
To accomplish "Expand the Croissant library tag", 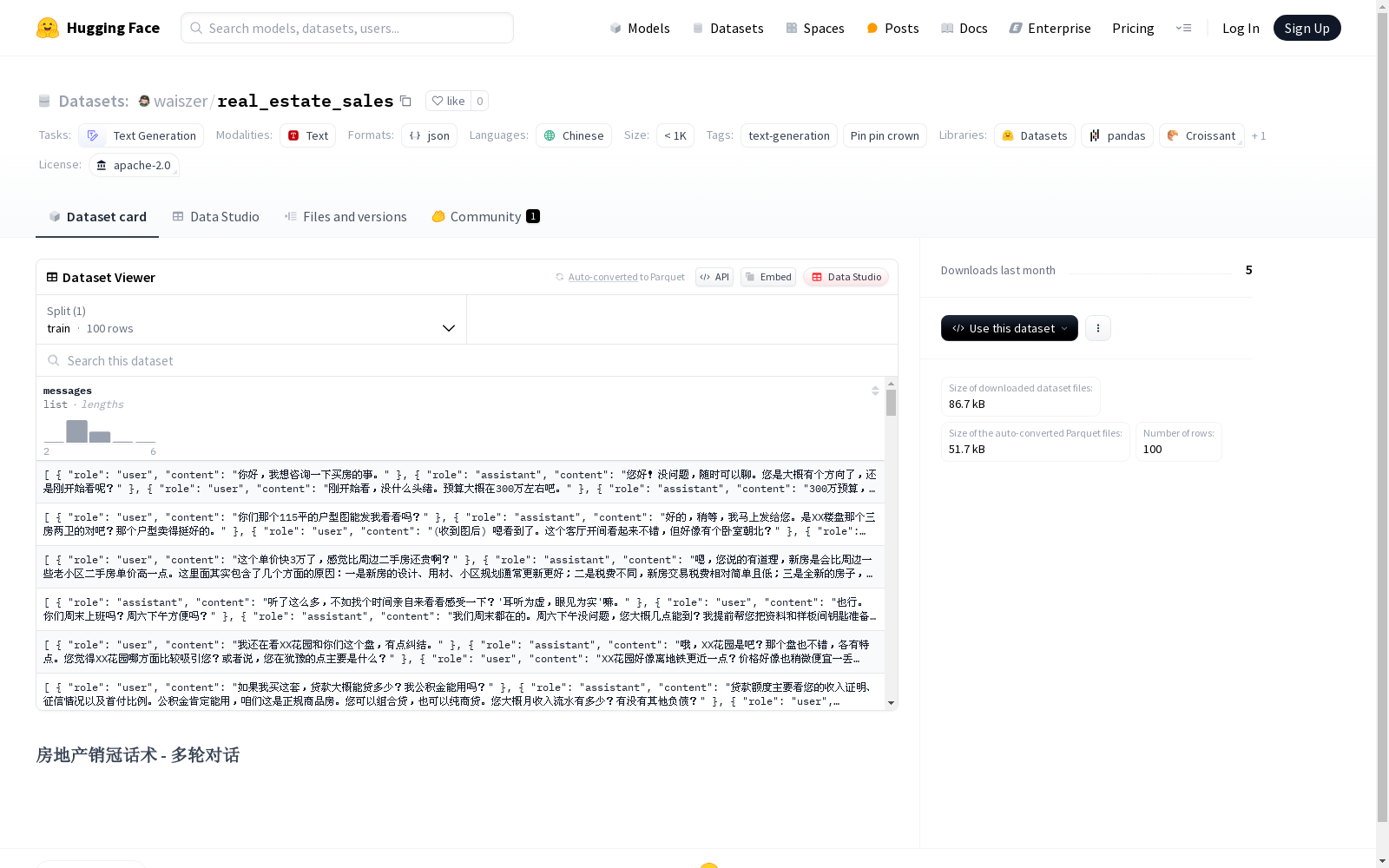I will (1201, 135).
